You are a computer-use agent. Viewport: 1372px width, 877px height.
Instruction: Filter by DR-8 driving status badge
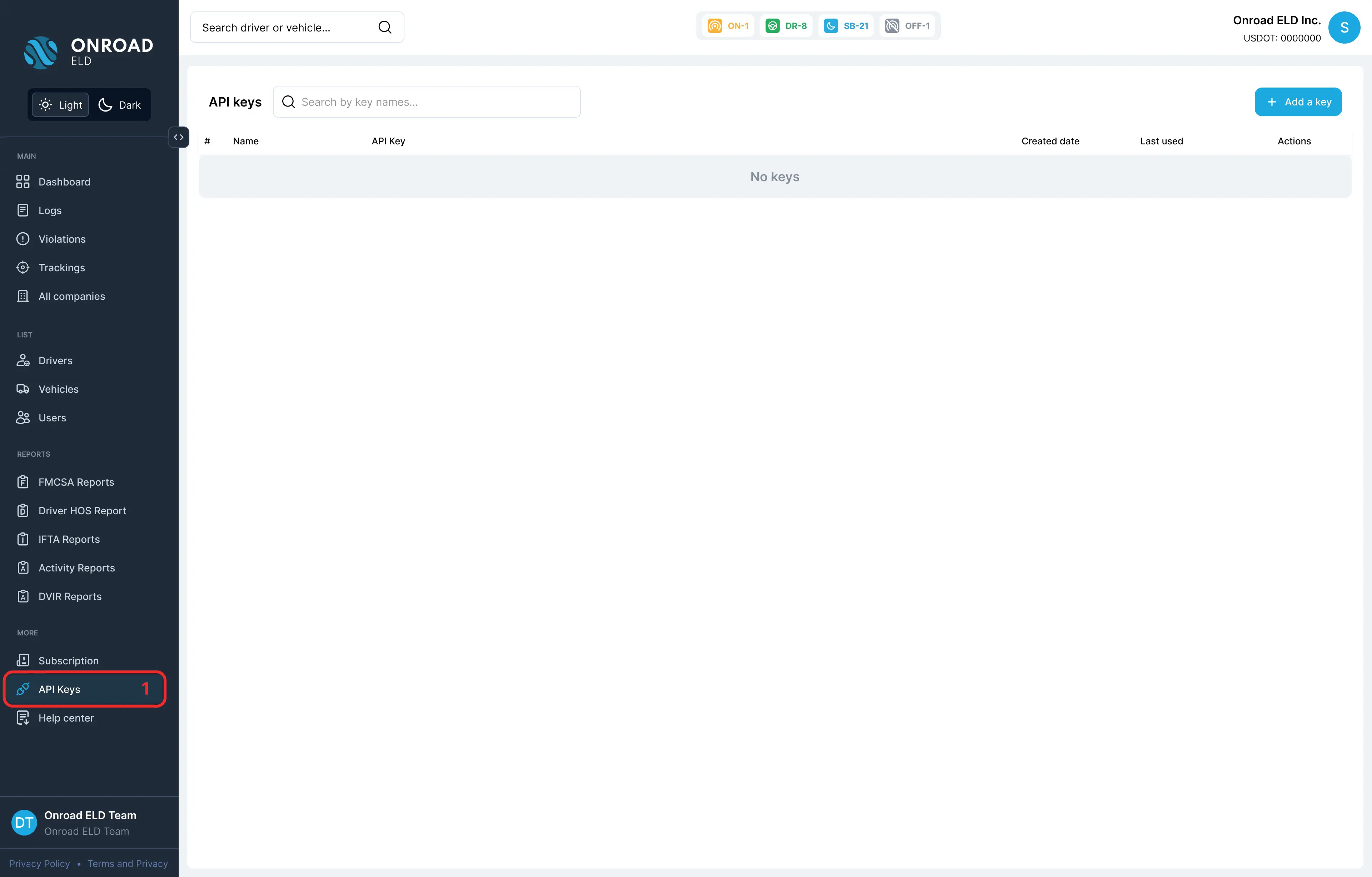point(786,26)
